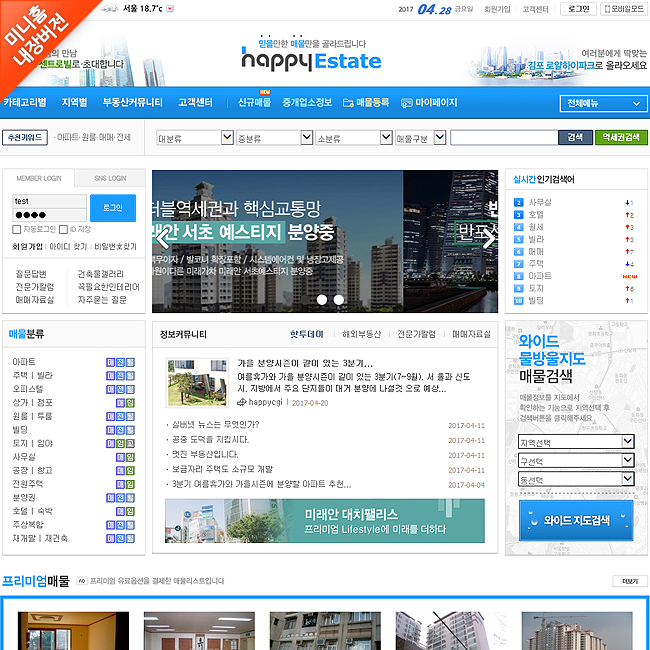Click the 월 badge in 재개발 | 재건축 row
Screen dimensions: 650x650
tap(130, 538)
